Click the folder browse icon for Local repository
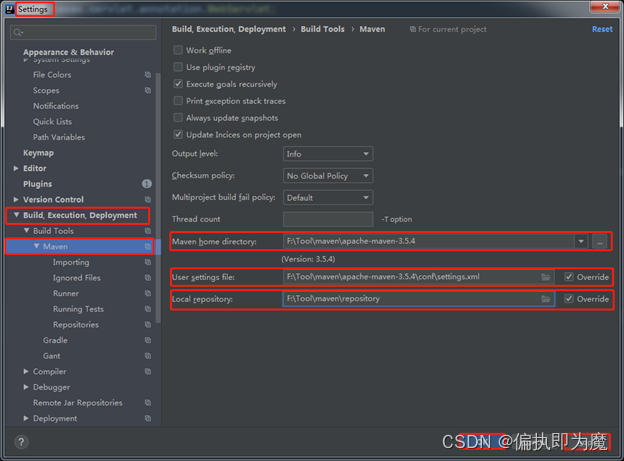The width and height of the screenshot is (624, 461). click(546, 299)
